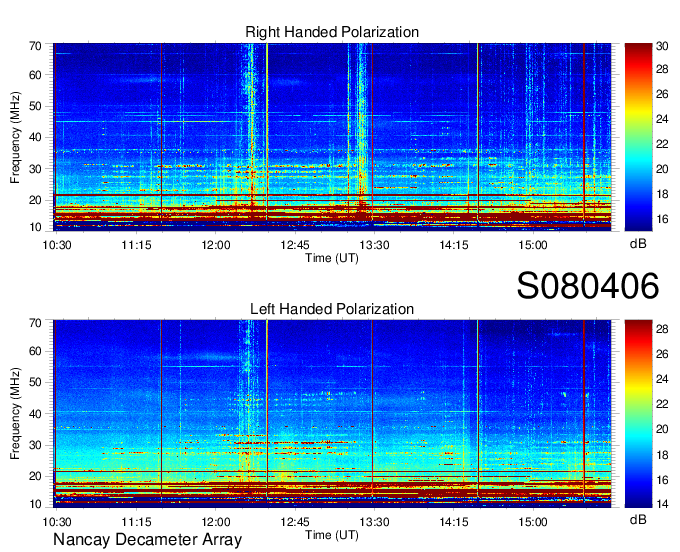Click the 18 value on lower color bar

point(662,454)
